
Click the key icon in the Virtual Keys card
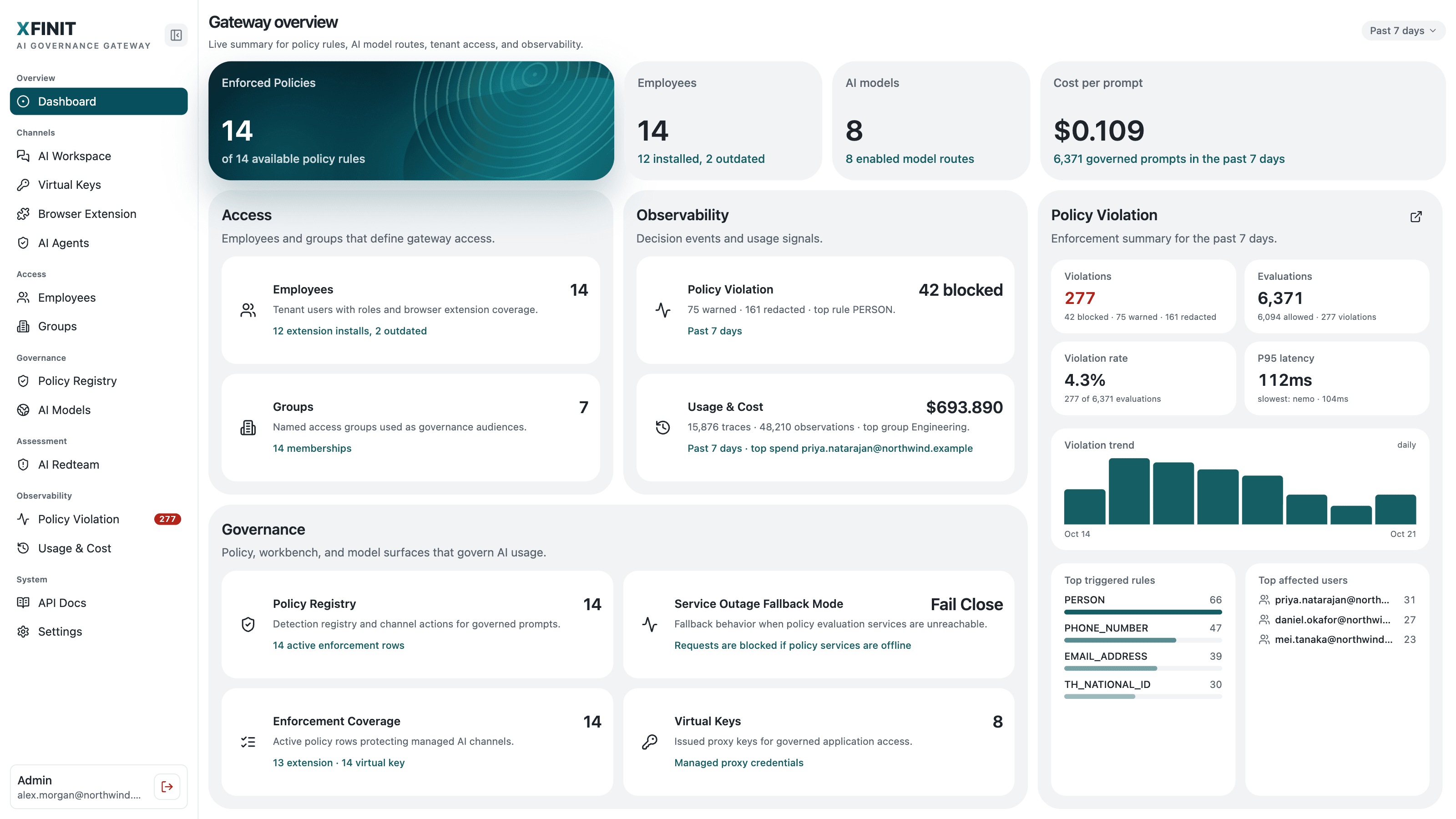(x=649, y=742)
